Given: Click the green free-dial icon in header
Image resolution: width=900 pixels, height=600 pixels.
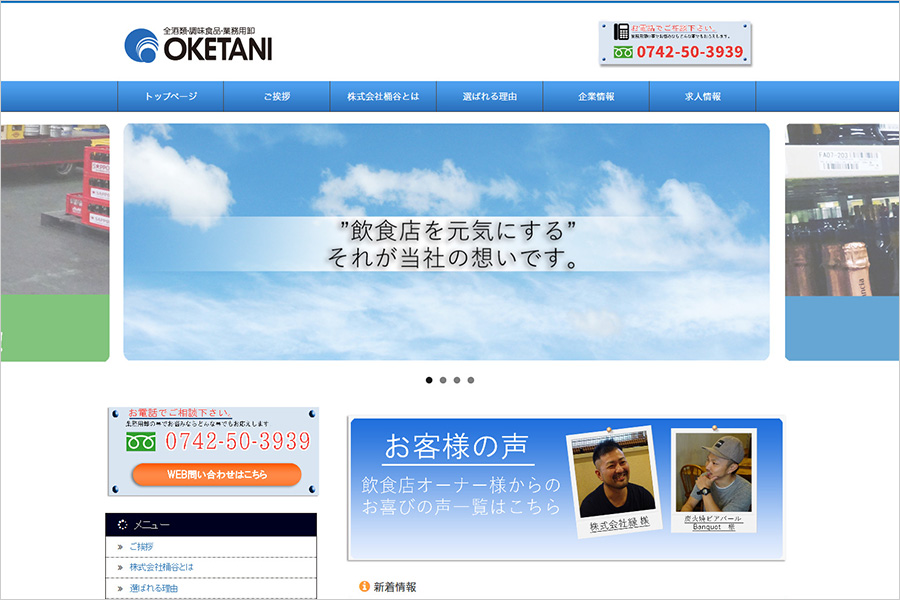Looking at the screenshot, I should click(x=623, y=52).
